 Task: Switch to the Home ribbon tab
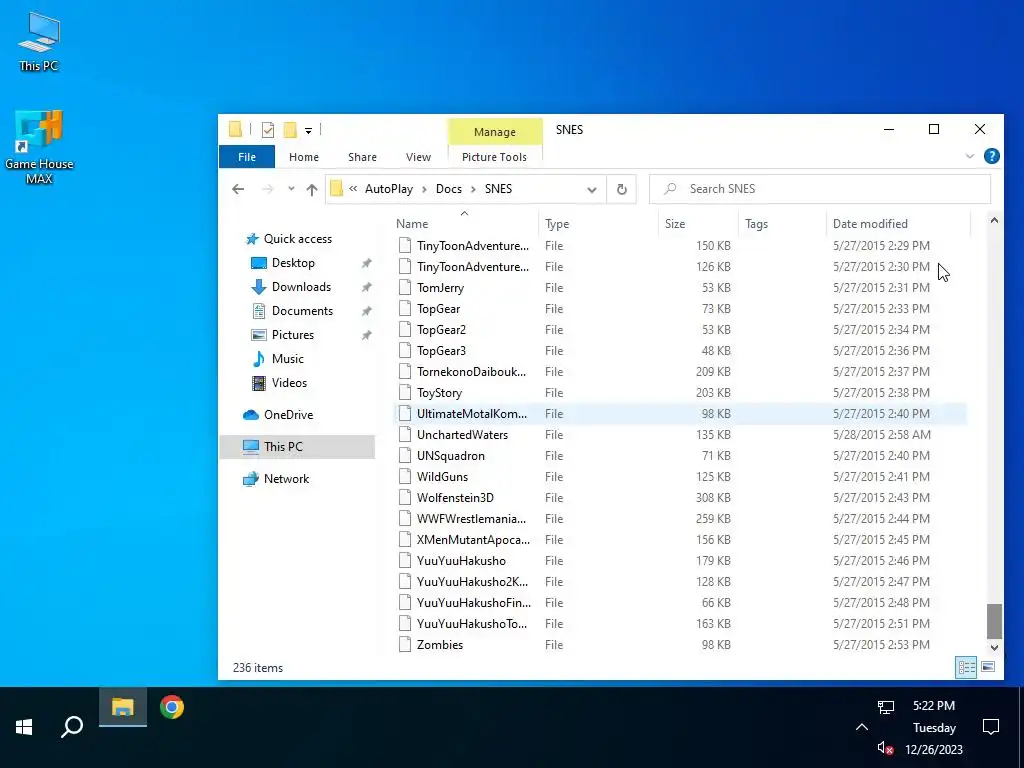pos(304,157)
